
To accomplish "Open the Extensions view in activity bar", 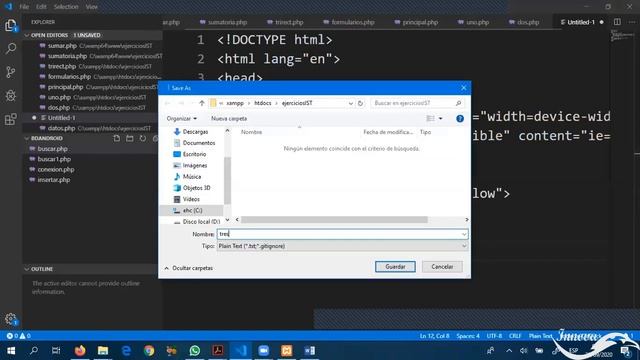I will [11, 119].
